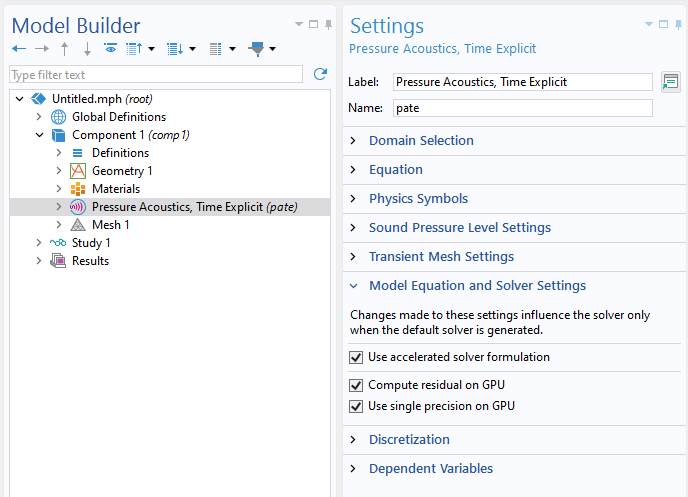
Task: Click the refresh icon beside filter box
Action: pos(320,74)
